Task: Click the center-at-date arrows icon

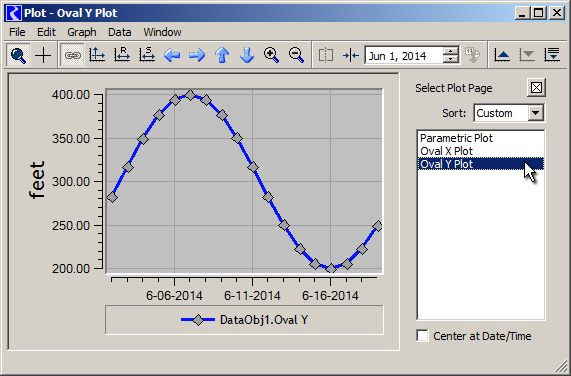Action: (x=351, y=55)
